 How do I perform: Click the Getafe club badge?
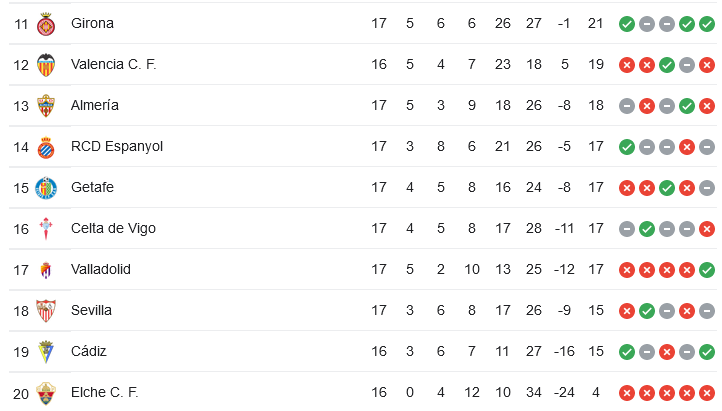(46, 188)
